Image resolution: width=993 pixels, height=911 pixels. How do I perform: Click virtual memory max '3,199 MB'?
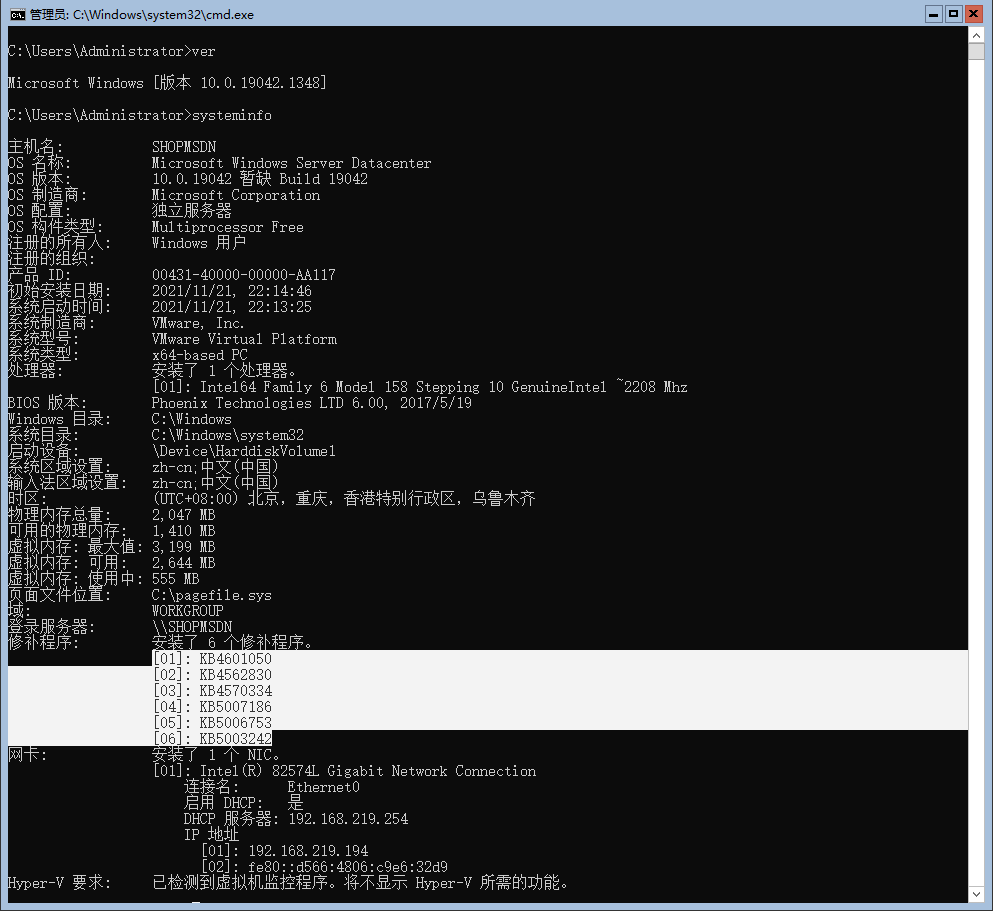[x=184, y=547]
